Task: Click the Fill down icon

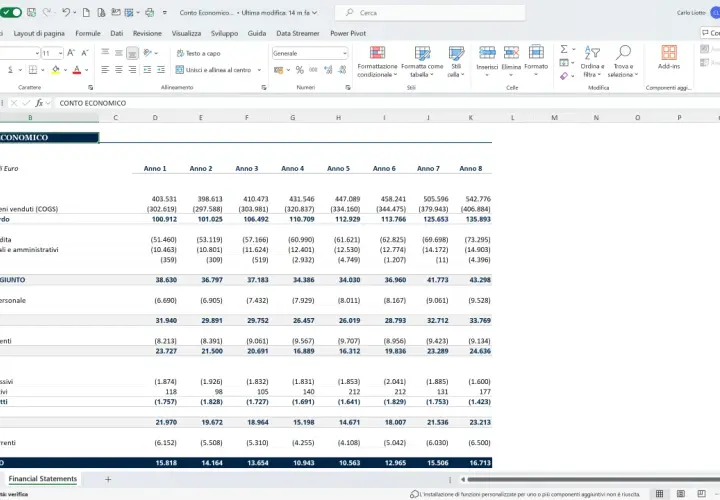Action: click(x=564, y=62)
